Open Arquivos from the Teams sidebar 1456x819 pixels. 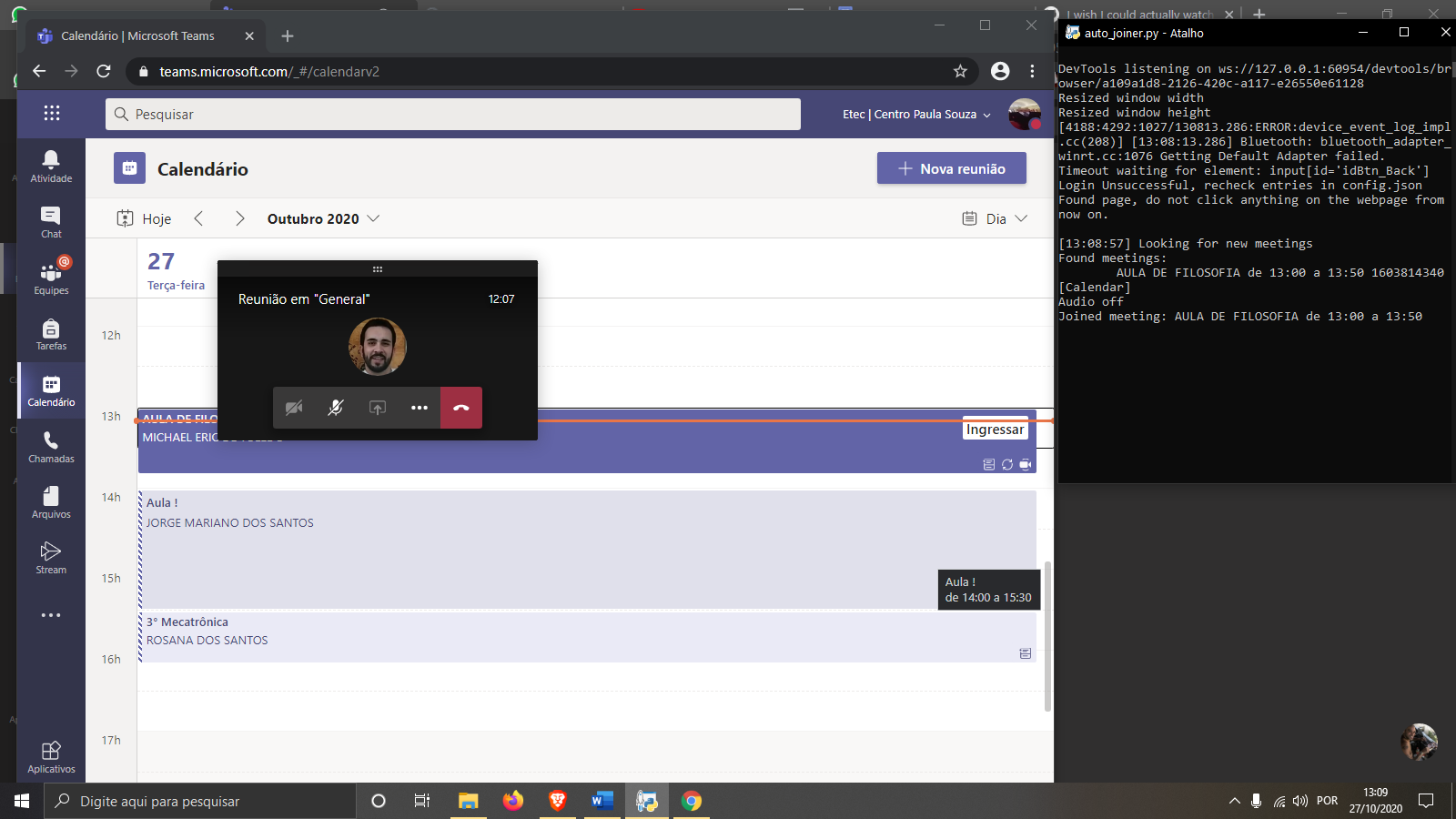pos(50,501)
